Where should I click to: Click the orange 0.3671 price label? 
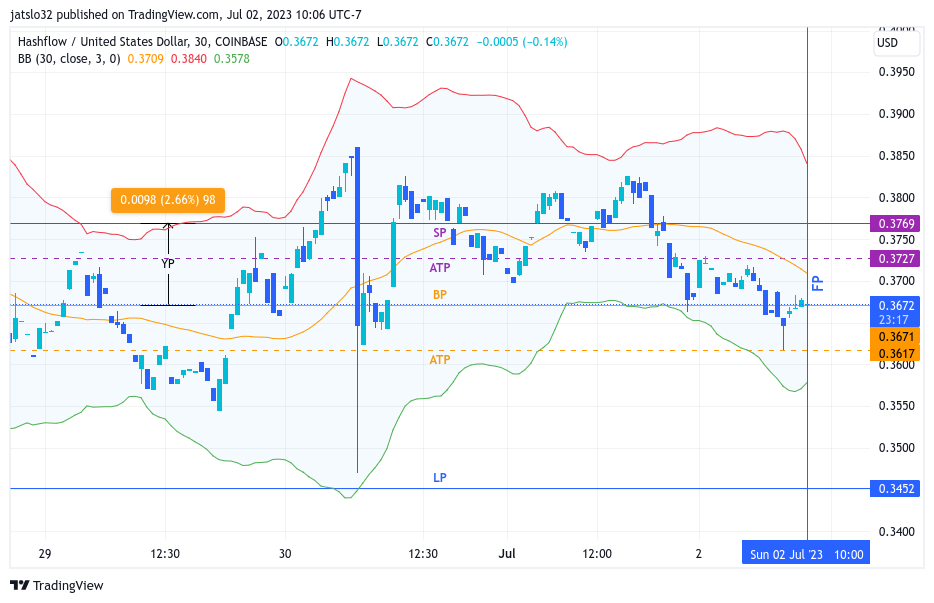point(895,337)
